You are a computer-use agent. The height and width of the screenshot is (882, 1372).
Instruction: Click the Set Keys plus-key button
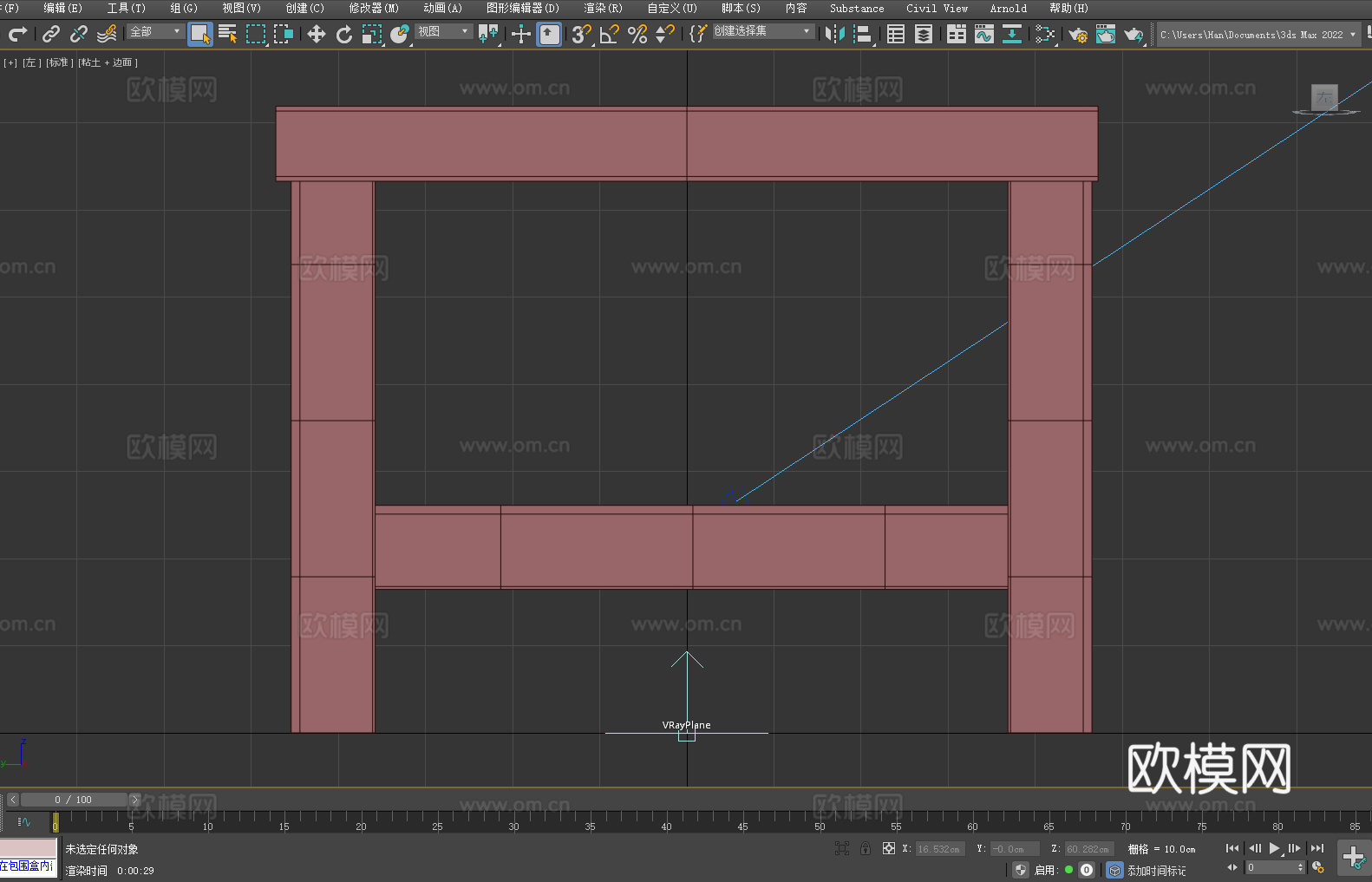1354,858
